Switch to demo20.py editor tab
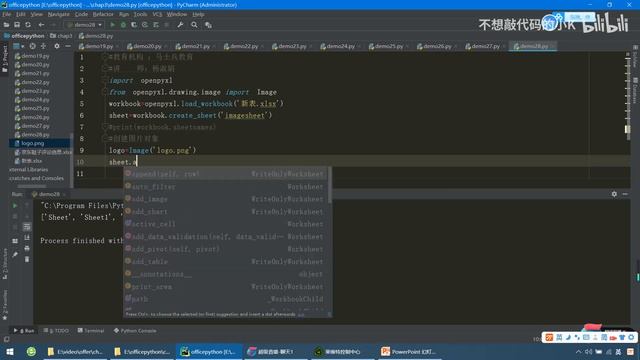The width and height of the screenshot is (640, 360). [147, 47]
